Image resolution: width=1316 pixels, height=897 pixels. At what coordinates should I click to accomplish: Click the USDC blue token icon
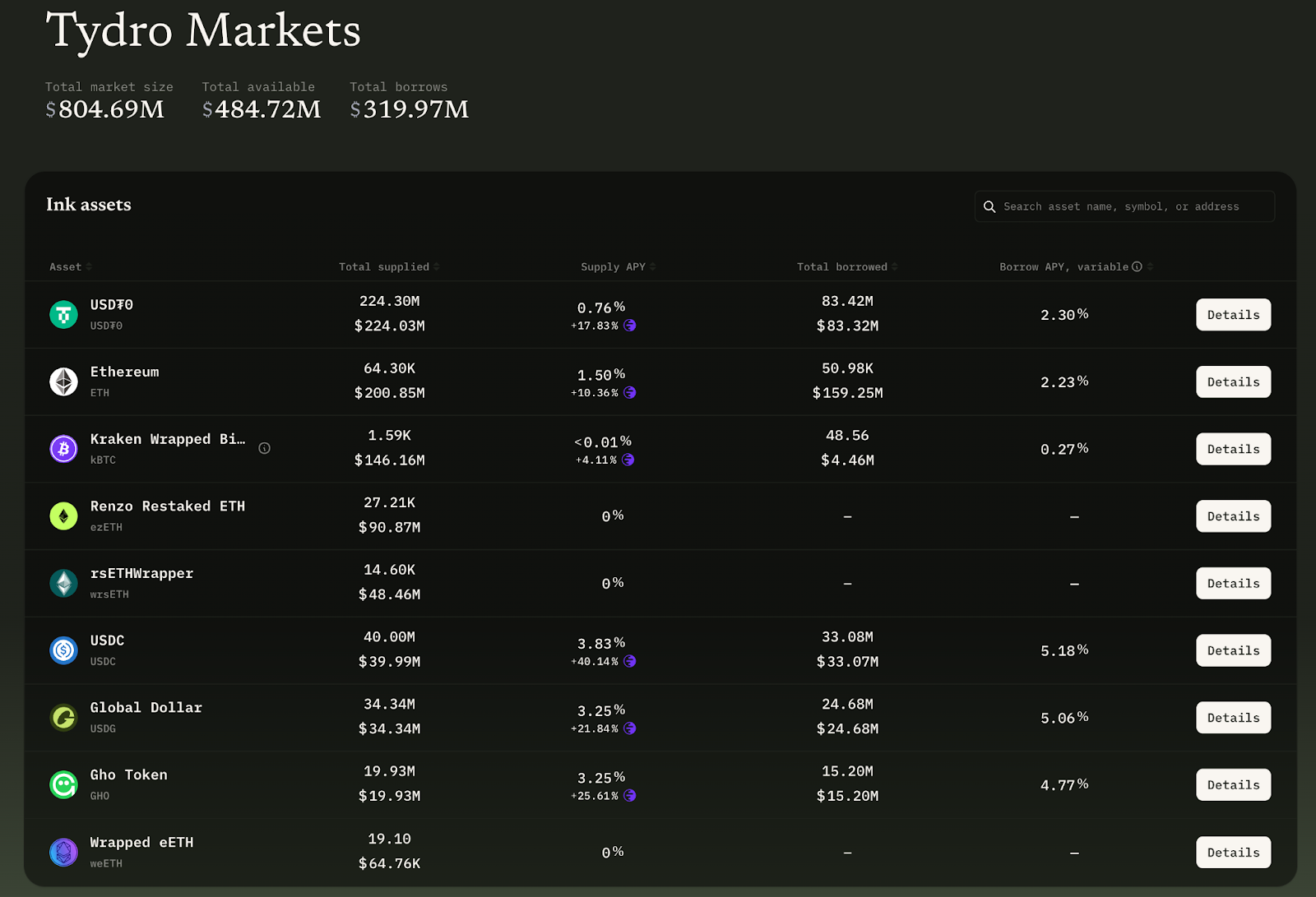click(x=63, y=650)
